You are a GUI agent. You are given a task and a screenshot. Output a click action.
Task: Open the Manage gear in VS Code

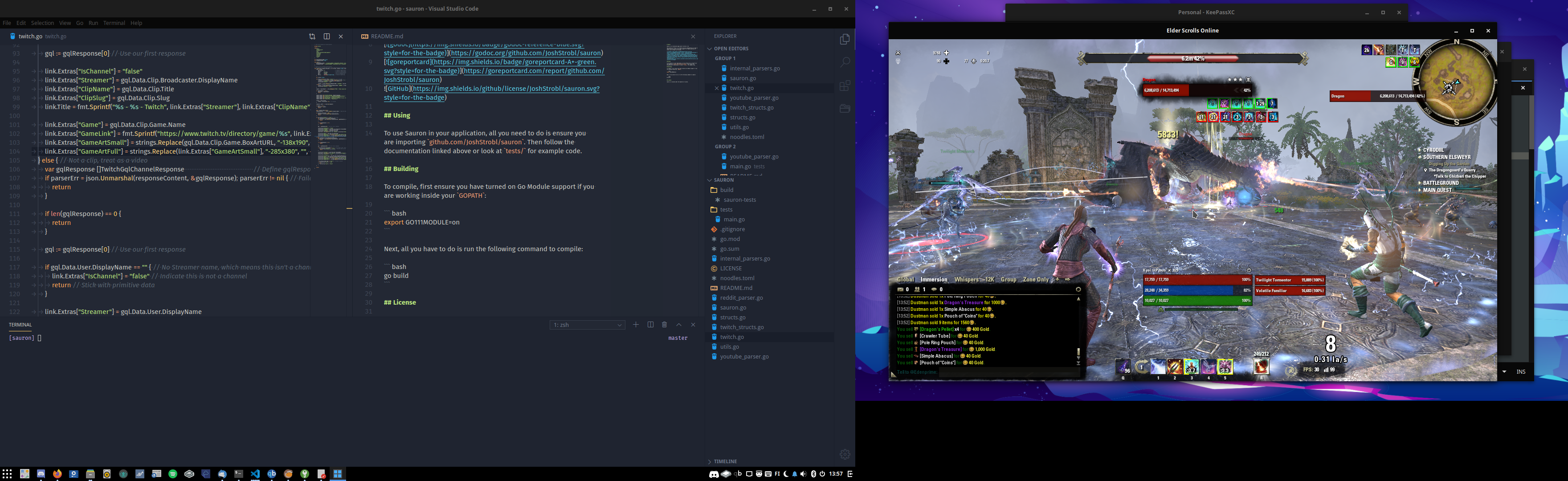pyautogui.click(x=844, y=454)
